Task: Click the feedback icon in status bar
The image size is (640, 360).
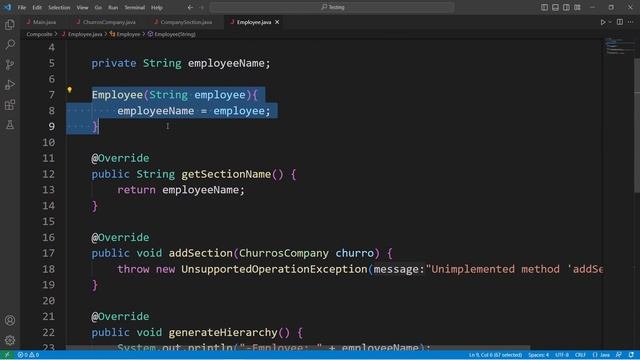Action: [619, 355]
